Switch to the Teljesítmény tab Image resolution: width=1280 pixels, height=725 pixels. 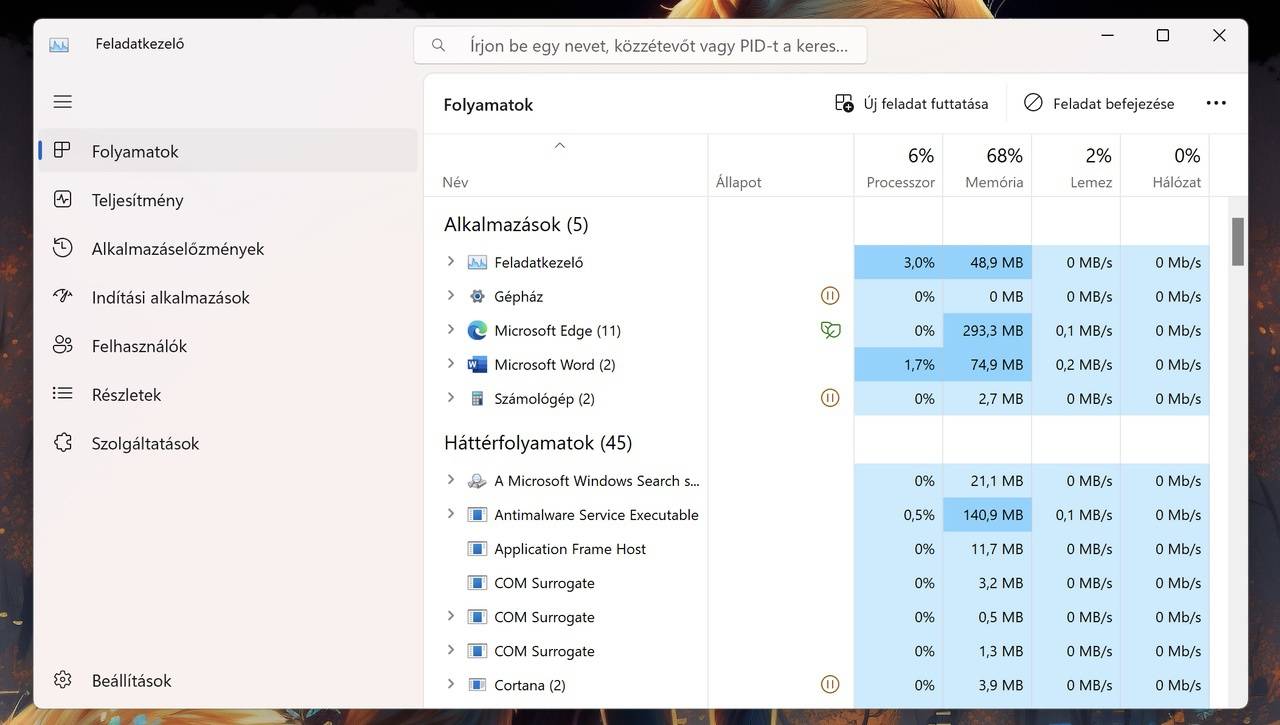pos(228,200)
